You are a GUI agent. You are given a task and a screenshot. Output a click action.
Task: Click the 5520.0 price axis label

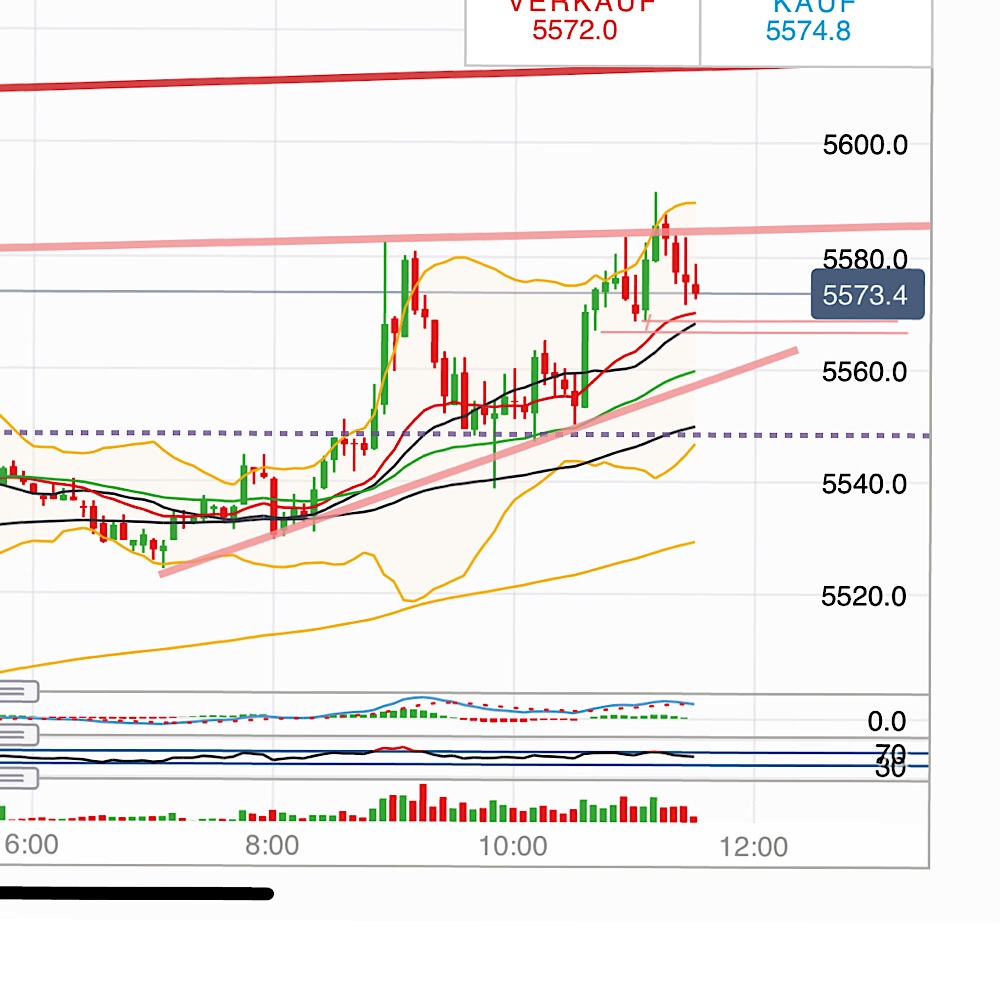867,597
